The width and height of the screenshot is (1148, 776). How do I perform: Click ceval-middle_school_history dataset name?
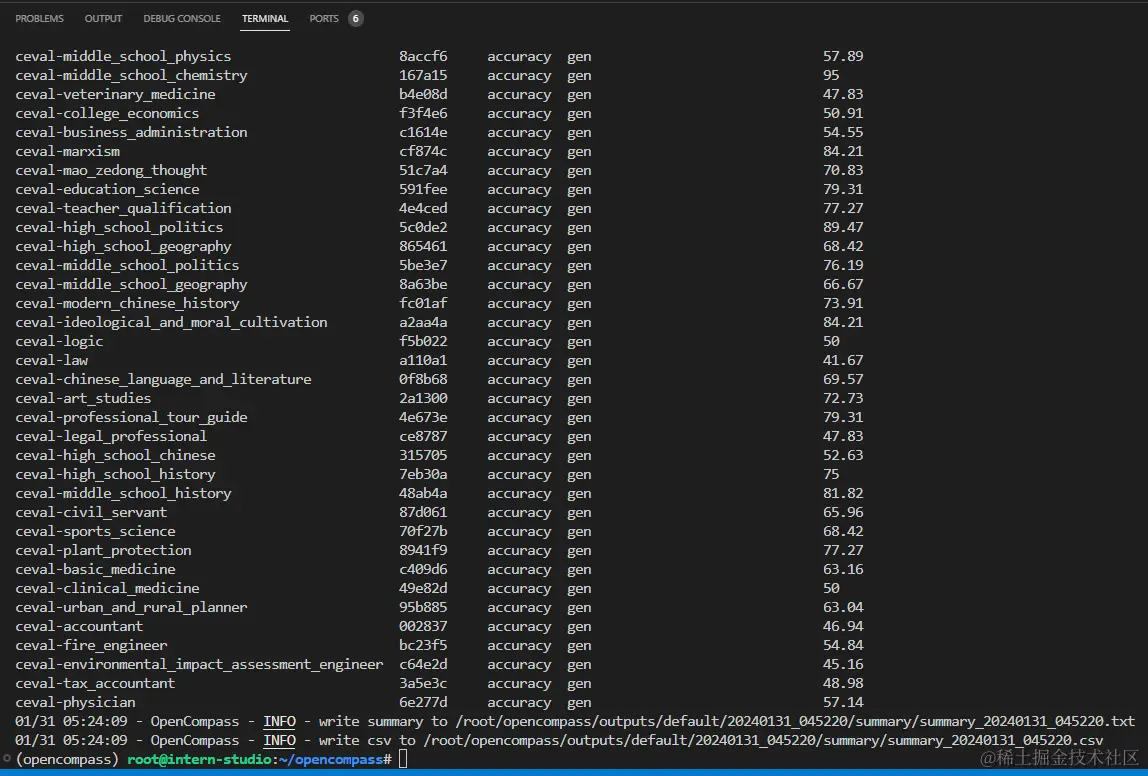[x=123, y=494]
